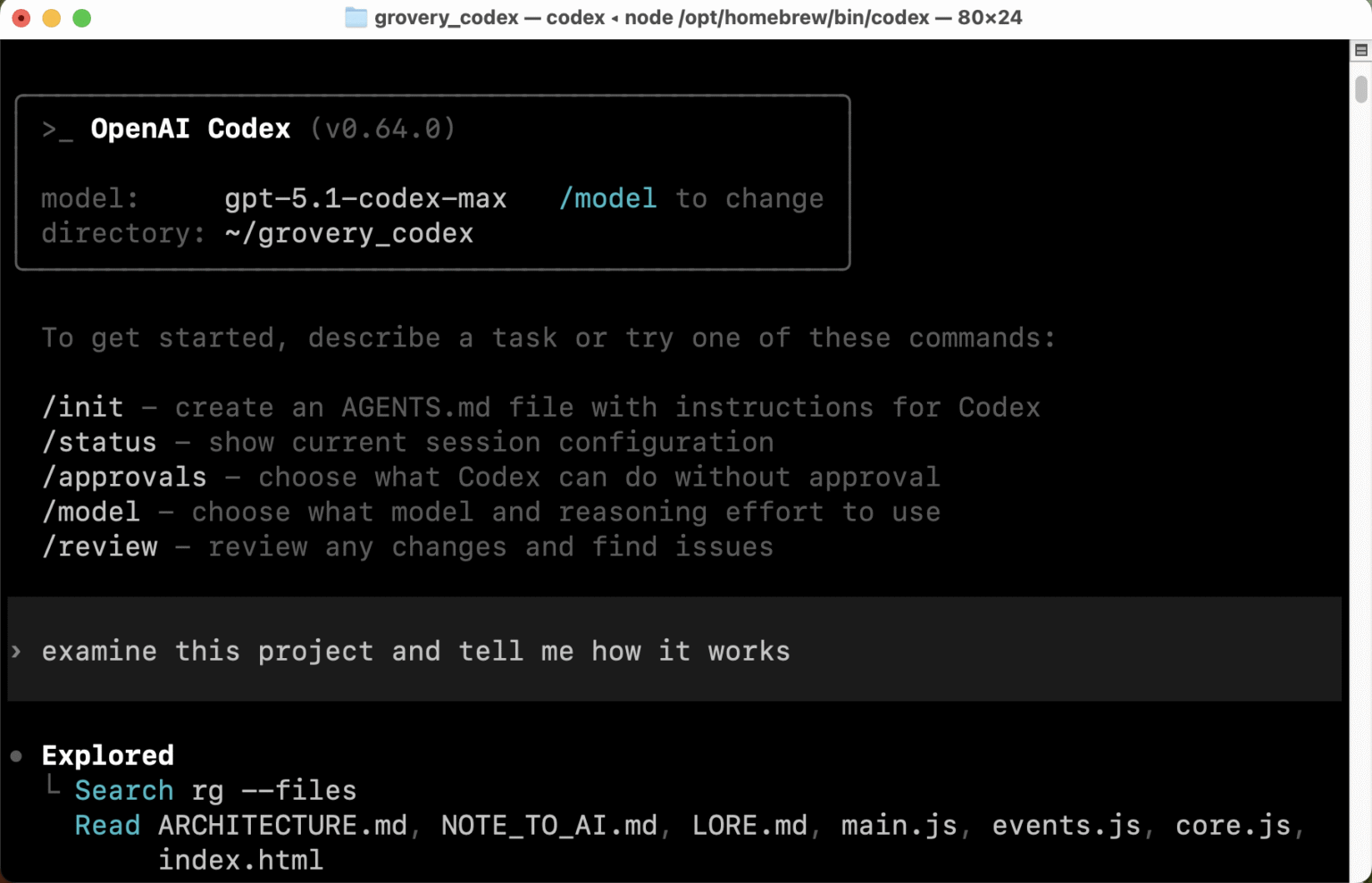The height and width of the screenshot is (883, 1372).
Task: Click the Explored bullet marker
Action: point(15,754)
